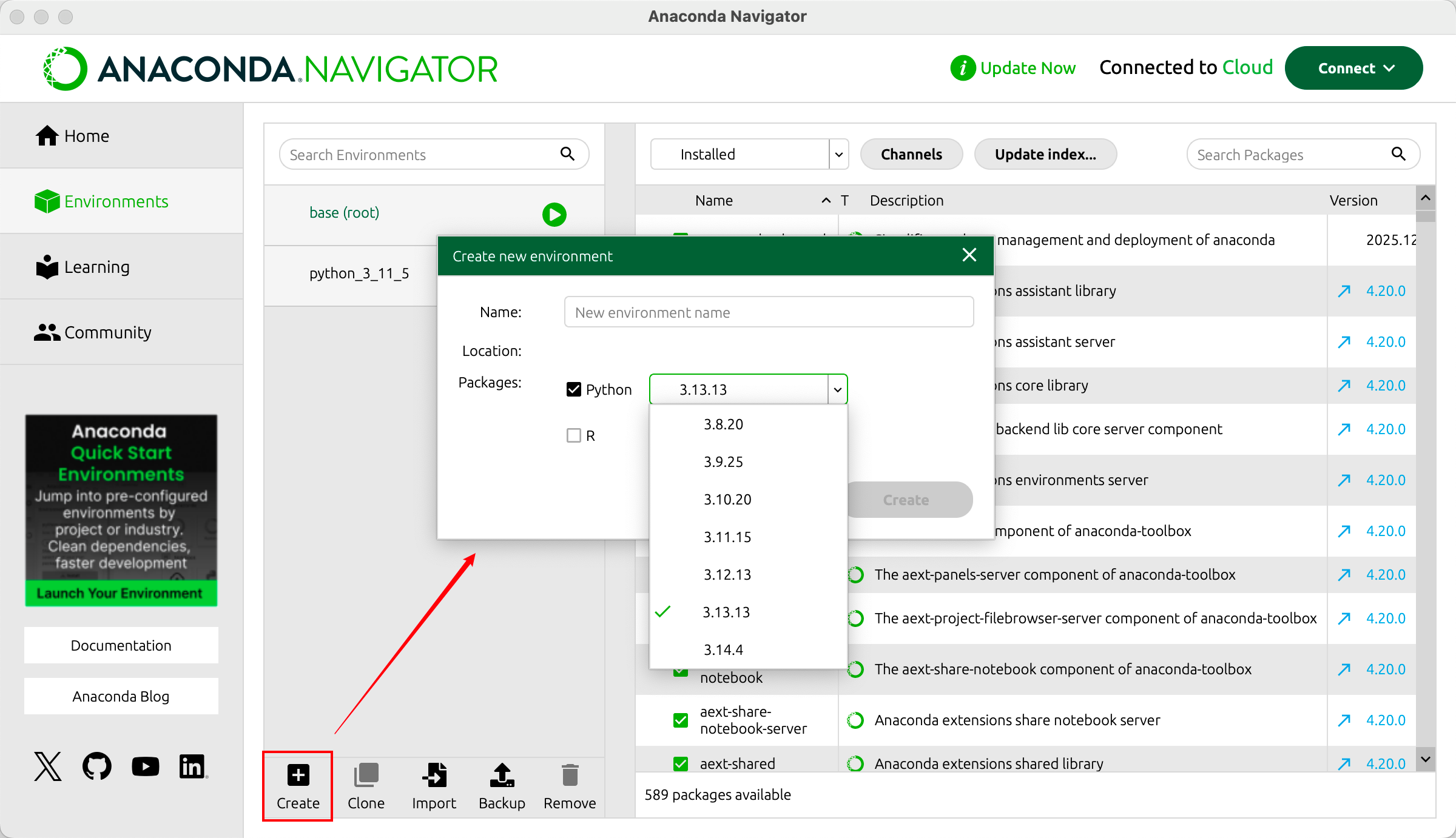The image size is (1456, 838).
Task: Focus the Search Packages field
Action: tap(1303, 154)
